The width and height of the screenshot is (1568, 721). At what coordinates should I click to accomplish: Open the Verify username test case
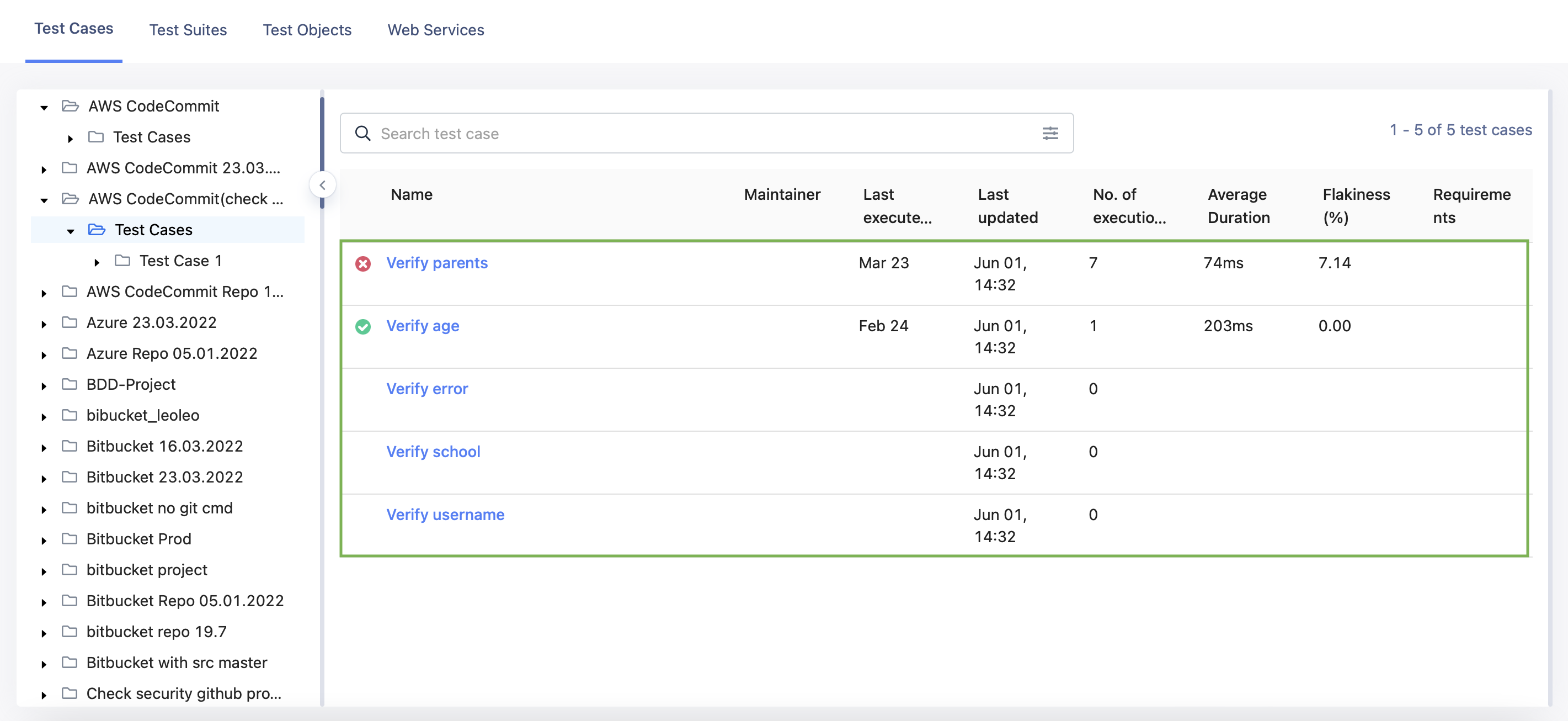pyautogui.click(x=445, y=515)
